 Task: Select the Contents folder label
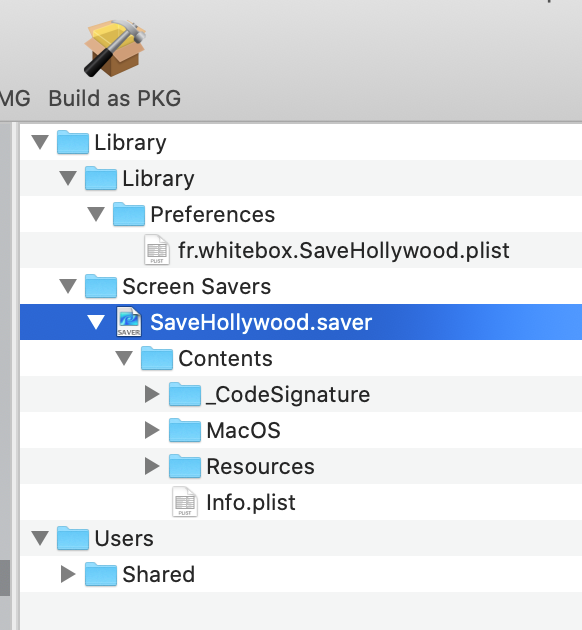coord(225,358)
